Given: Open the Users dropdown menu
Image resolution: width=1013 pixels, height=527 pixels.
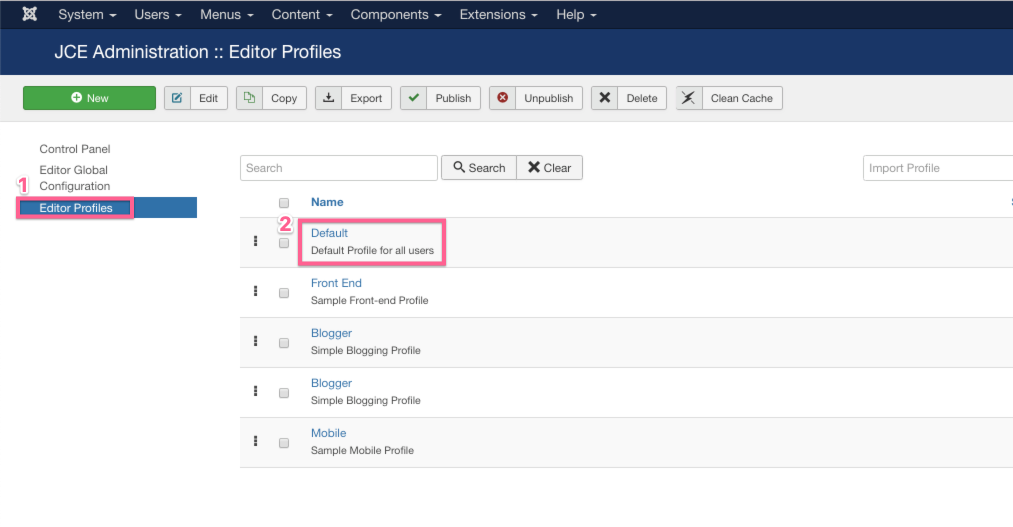Looking at the screenshot, I should tap(158, 14).
